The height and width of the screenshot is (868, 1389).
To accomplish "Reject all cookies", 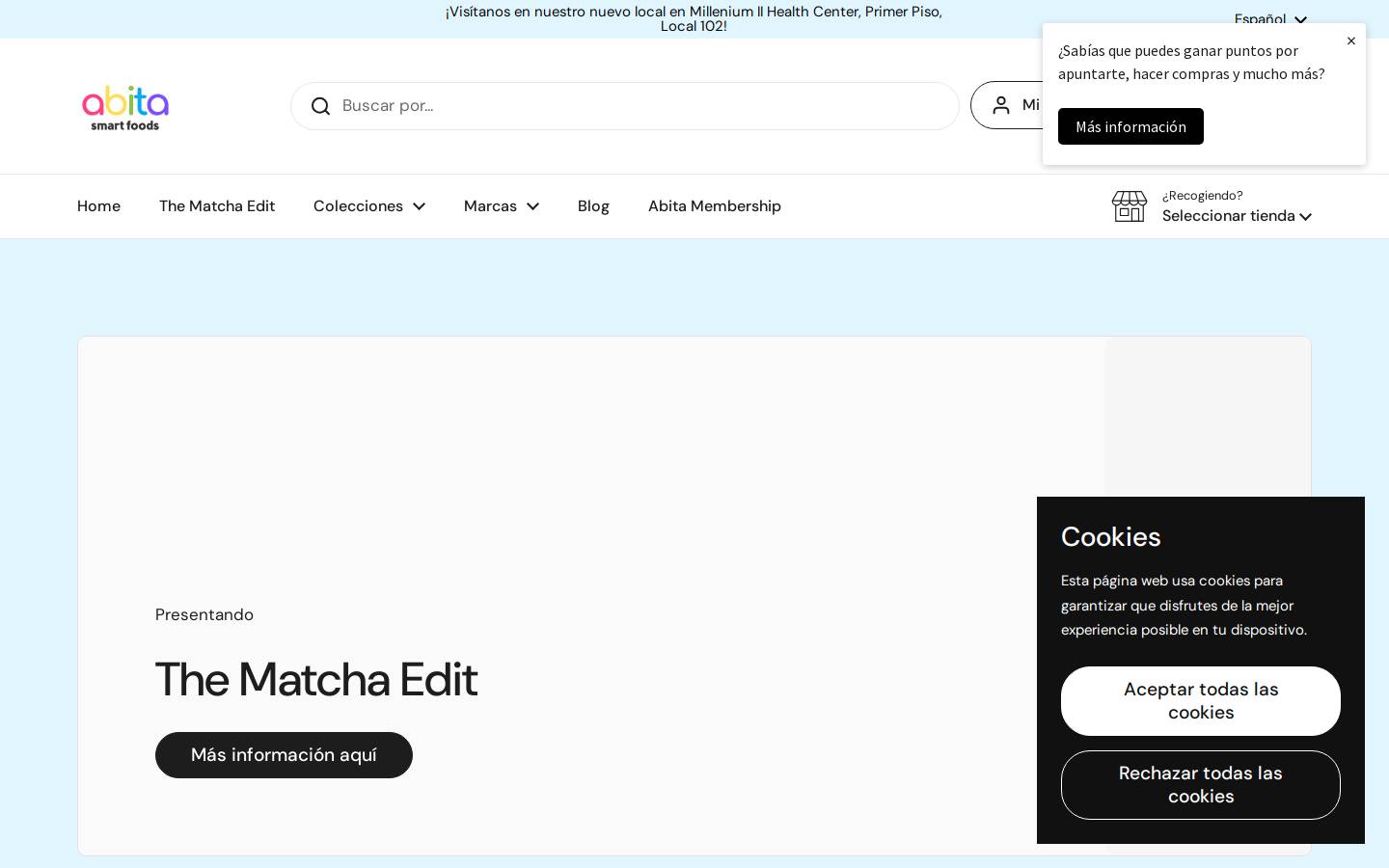I will 1201,785.
